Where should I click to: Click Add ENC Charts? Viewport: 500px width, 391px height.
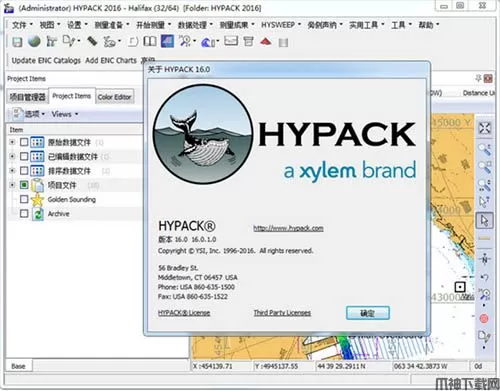(111, 60)
